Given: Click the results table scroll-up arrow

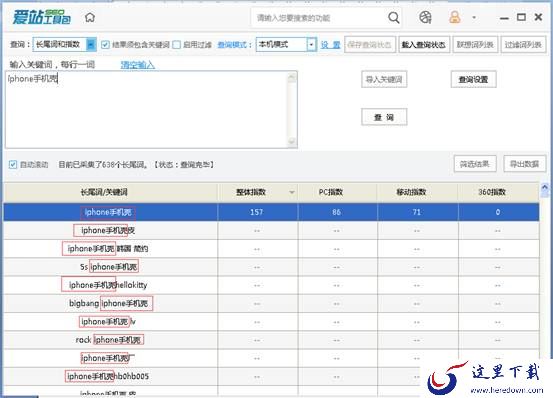Looking at the screenshot, I should click(x=545, y=189).
